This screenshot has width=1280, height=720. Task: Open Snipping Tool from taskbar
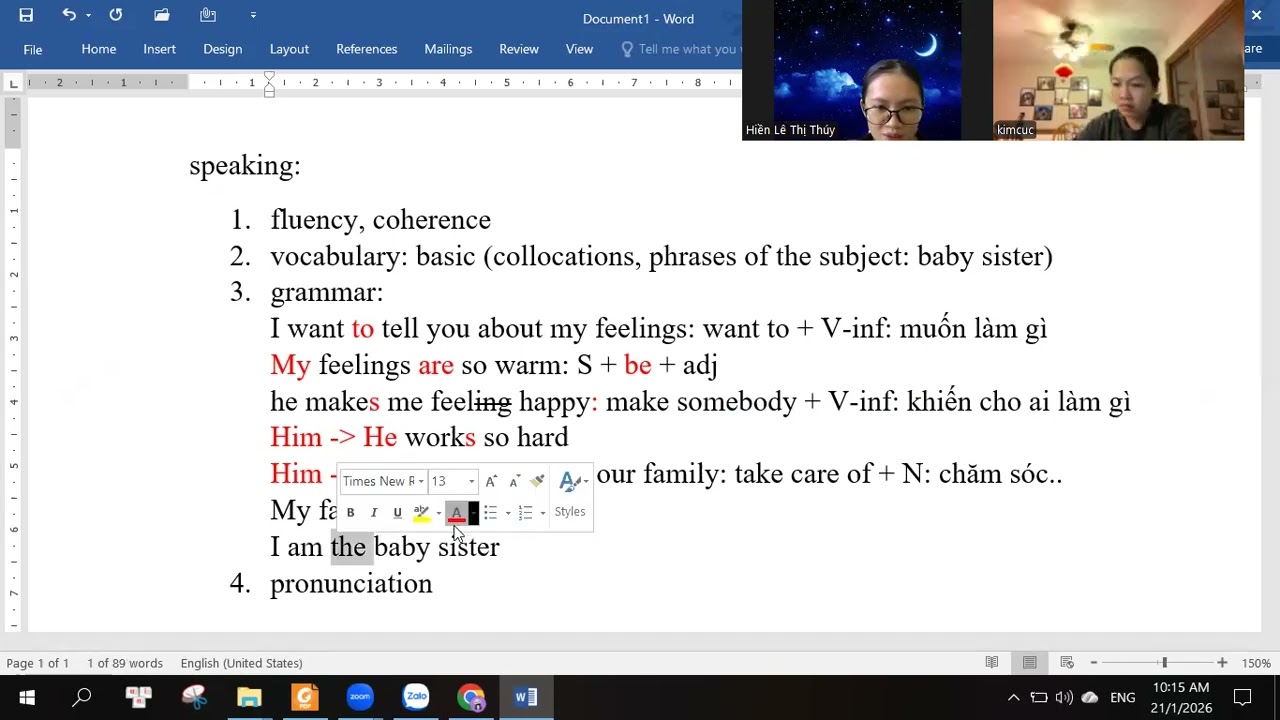click(194, 697)
